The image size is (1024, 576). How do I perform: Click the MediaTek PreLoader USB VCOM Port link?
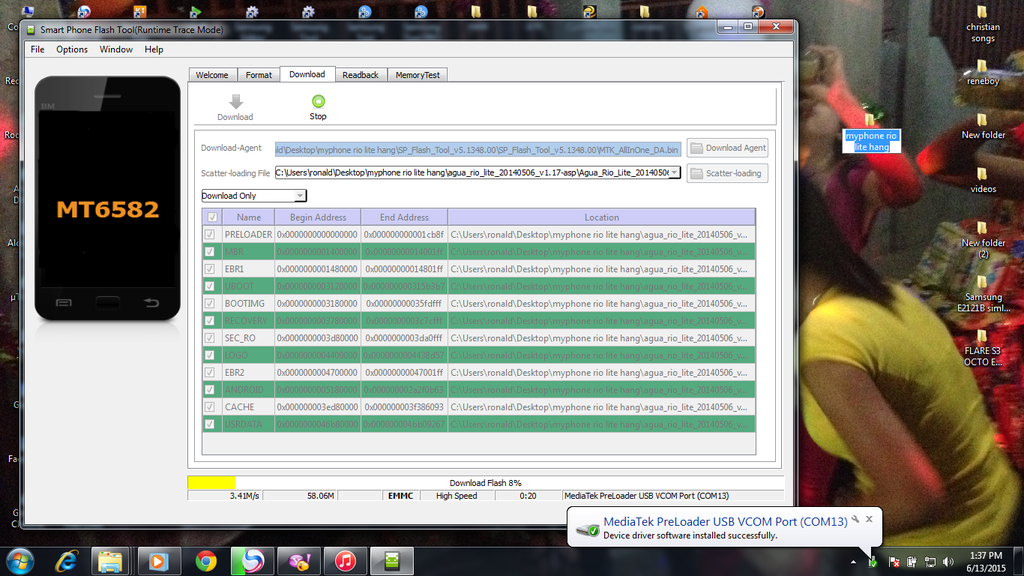[x=725, y=522]
